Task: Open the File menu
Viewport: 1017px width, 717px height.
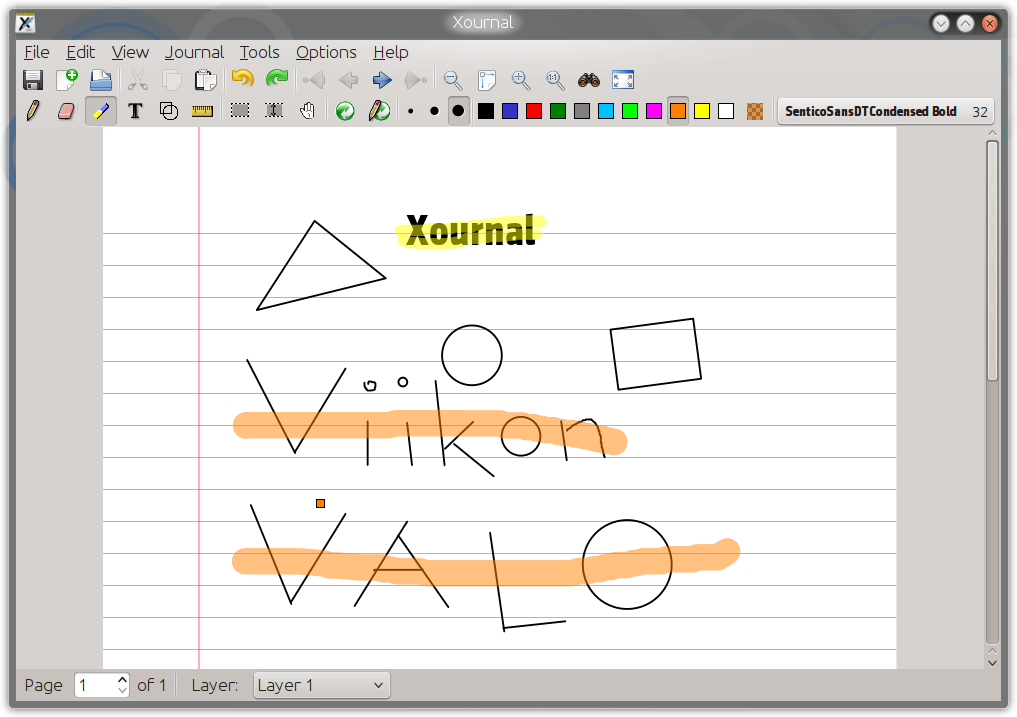Action: 37,52
